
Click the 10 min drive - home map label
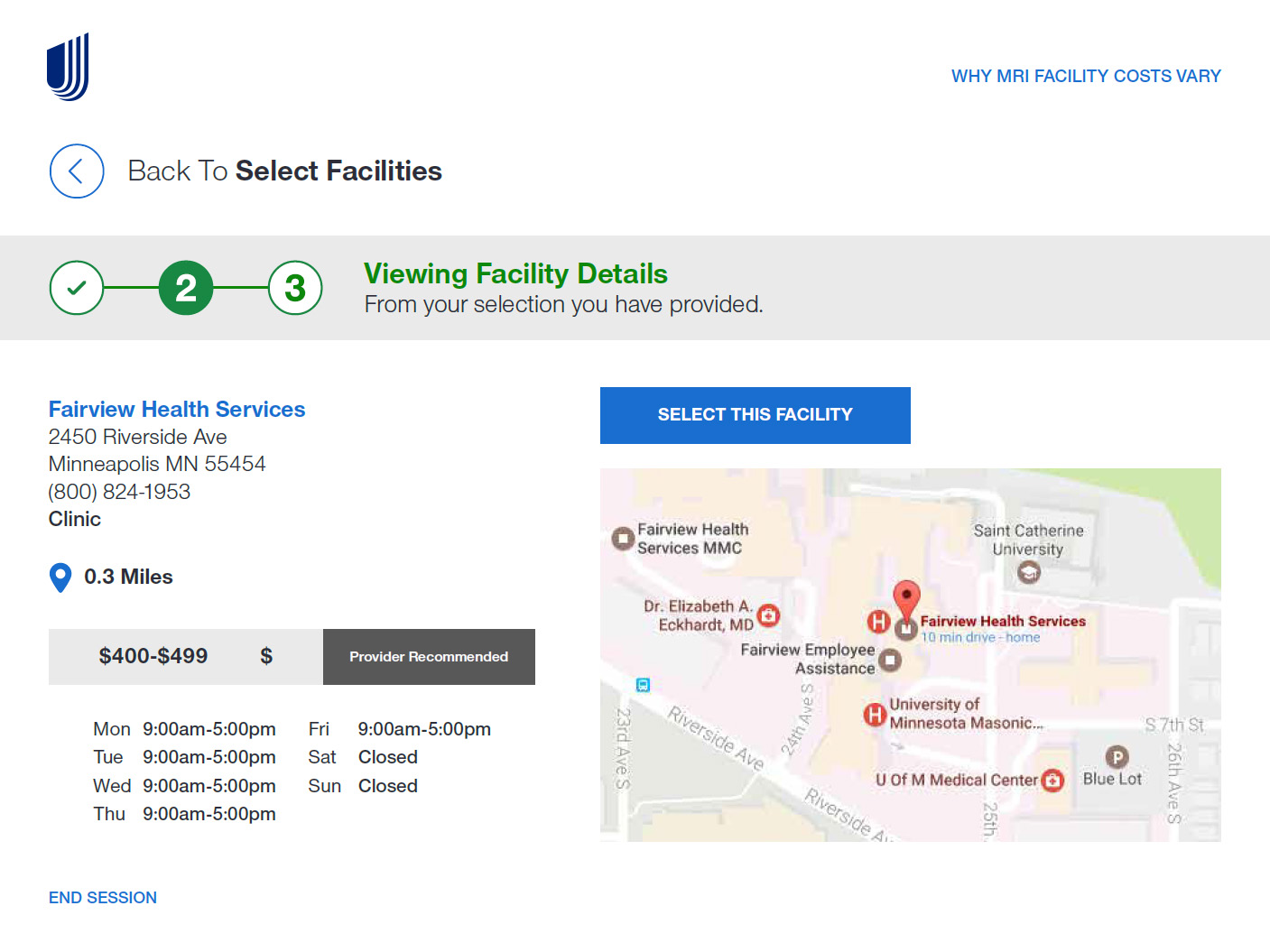(x=980, y=637)
